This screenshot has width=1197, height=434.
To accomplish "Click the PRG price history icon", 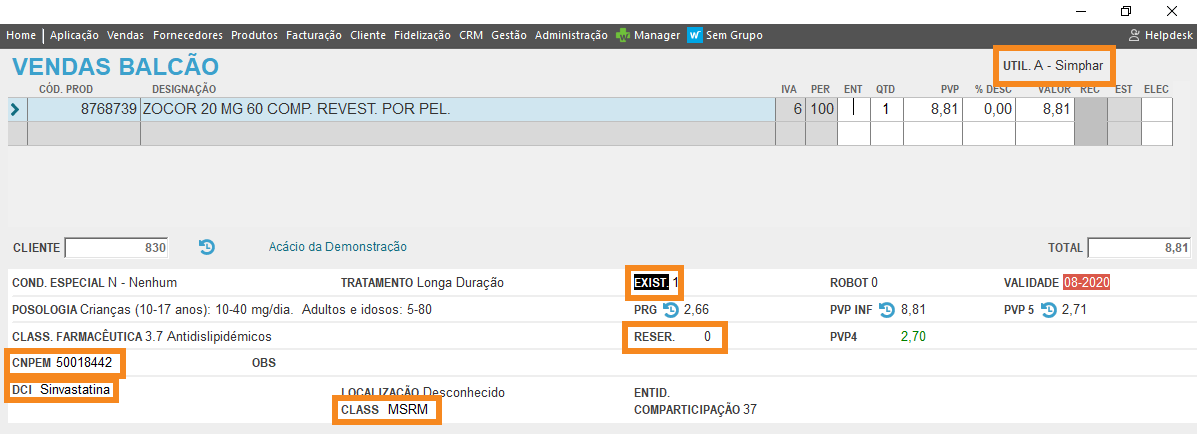I will (671, 310).
